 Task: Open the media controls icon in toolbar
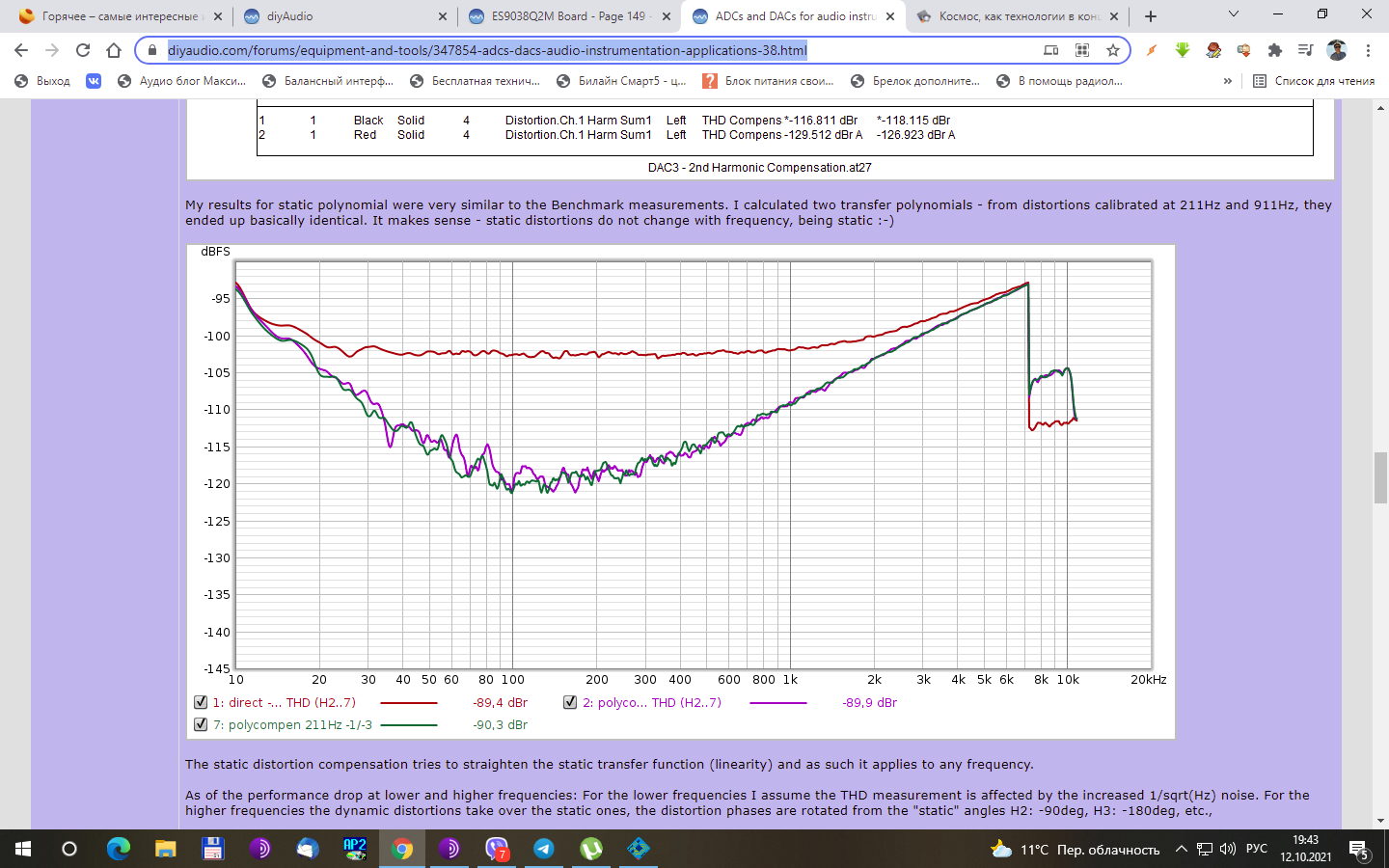[x=1305, y=50]
